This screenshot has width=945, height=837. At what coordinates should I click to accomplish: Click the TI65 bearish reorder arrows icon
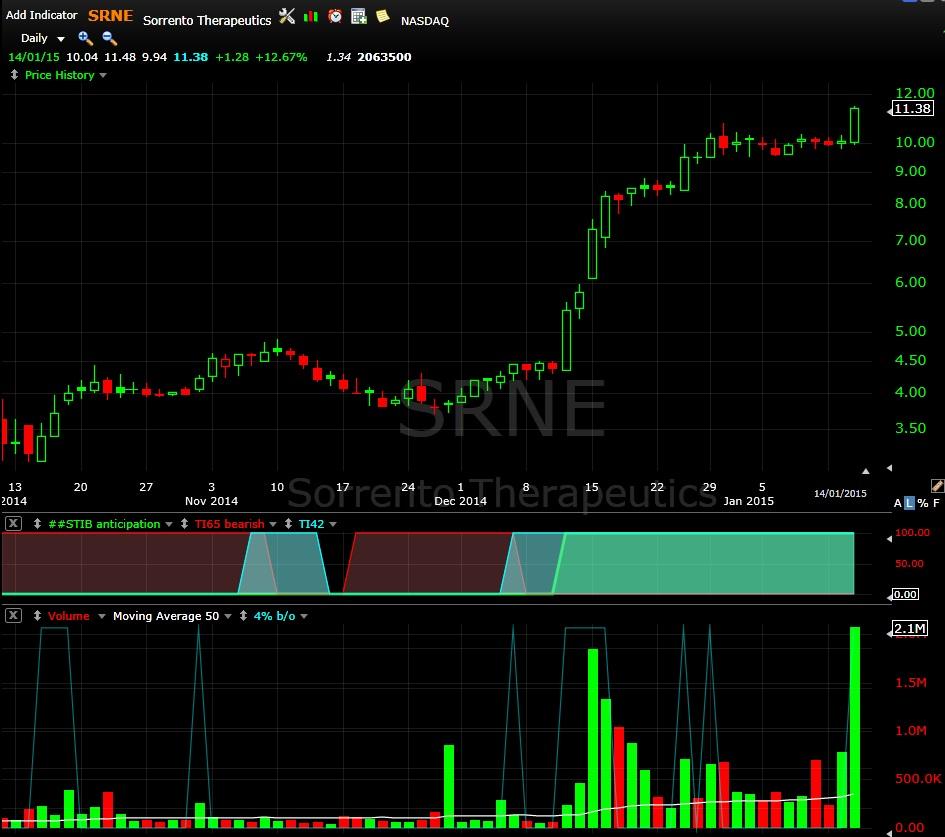(x=184, y=524)
